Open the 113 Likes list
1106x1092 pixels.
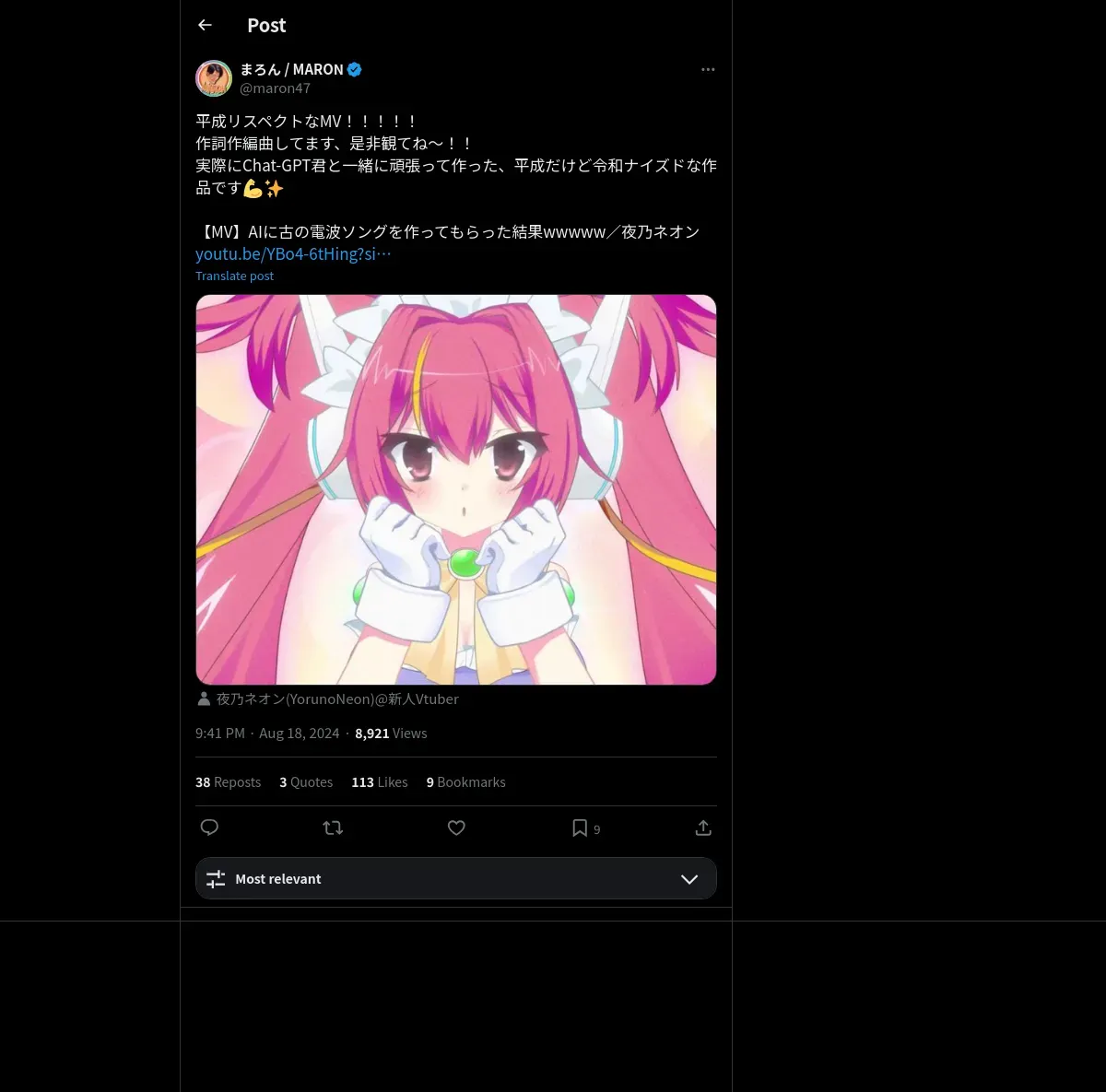pos(379,782)
